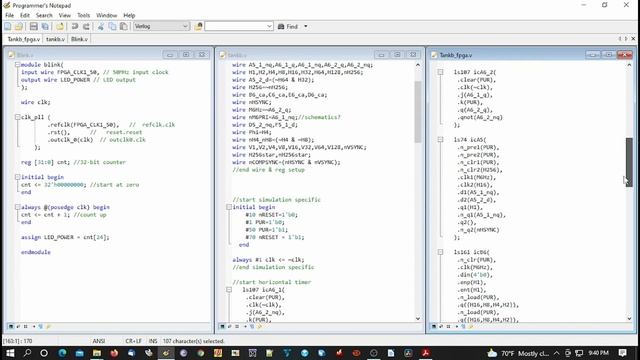Viewport: 640px width, 360px height.
Task: Click the '//start horizontal timer' comment
Action: (272, 282)
